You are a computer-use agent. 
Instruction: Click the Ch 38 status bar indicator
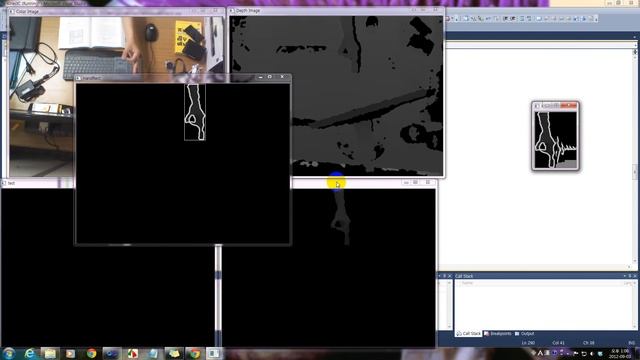(589, 343)
